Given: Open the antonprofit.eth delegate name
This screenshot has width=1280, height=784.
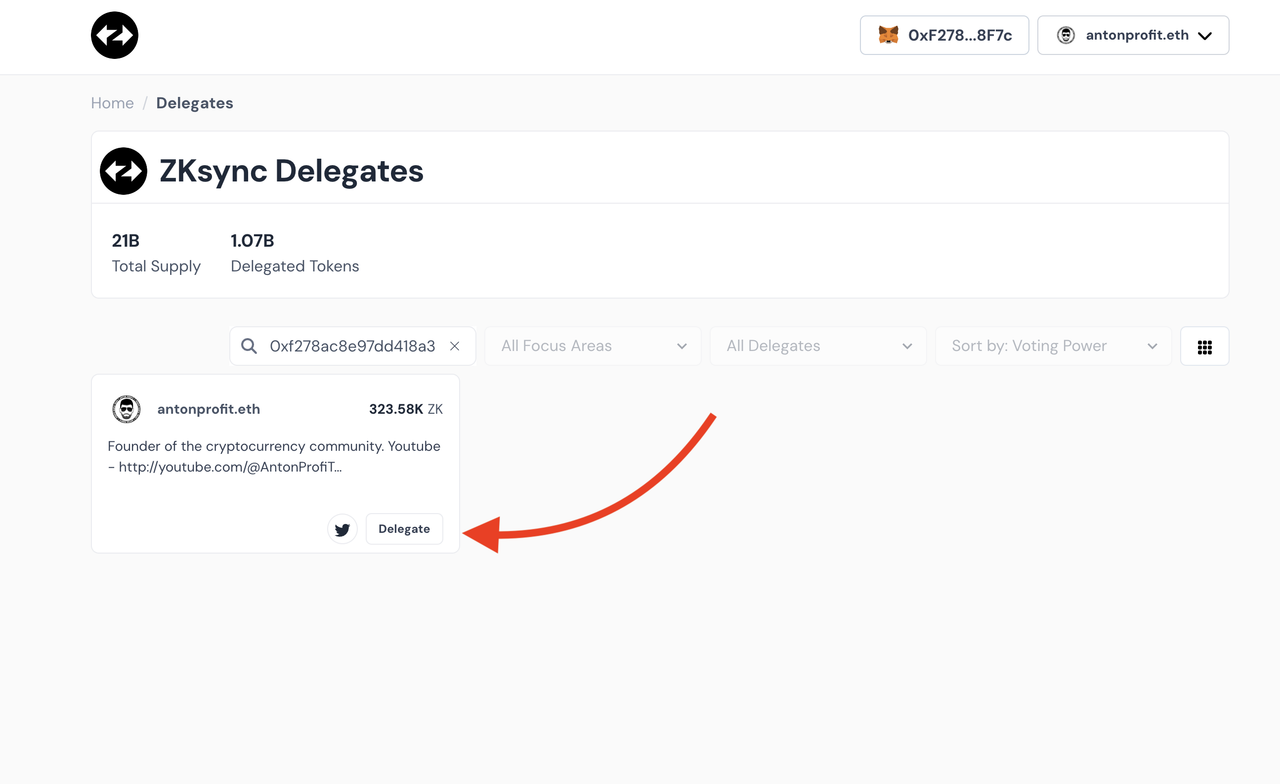Looking at the screenshot, I should point(208,409).
